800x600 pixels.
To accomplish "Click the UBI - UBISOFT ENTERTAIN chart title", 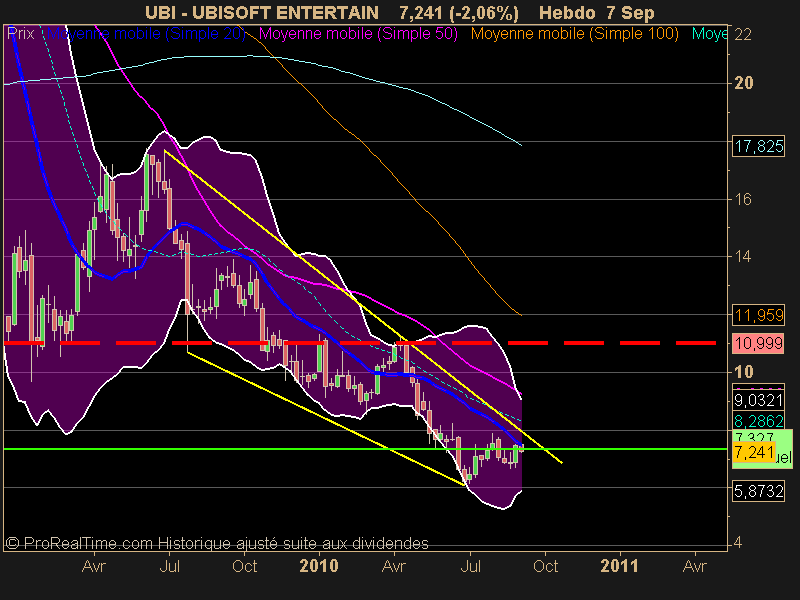I will click(262, 12).
